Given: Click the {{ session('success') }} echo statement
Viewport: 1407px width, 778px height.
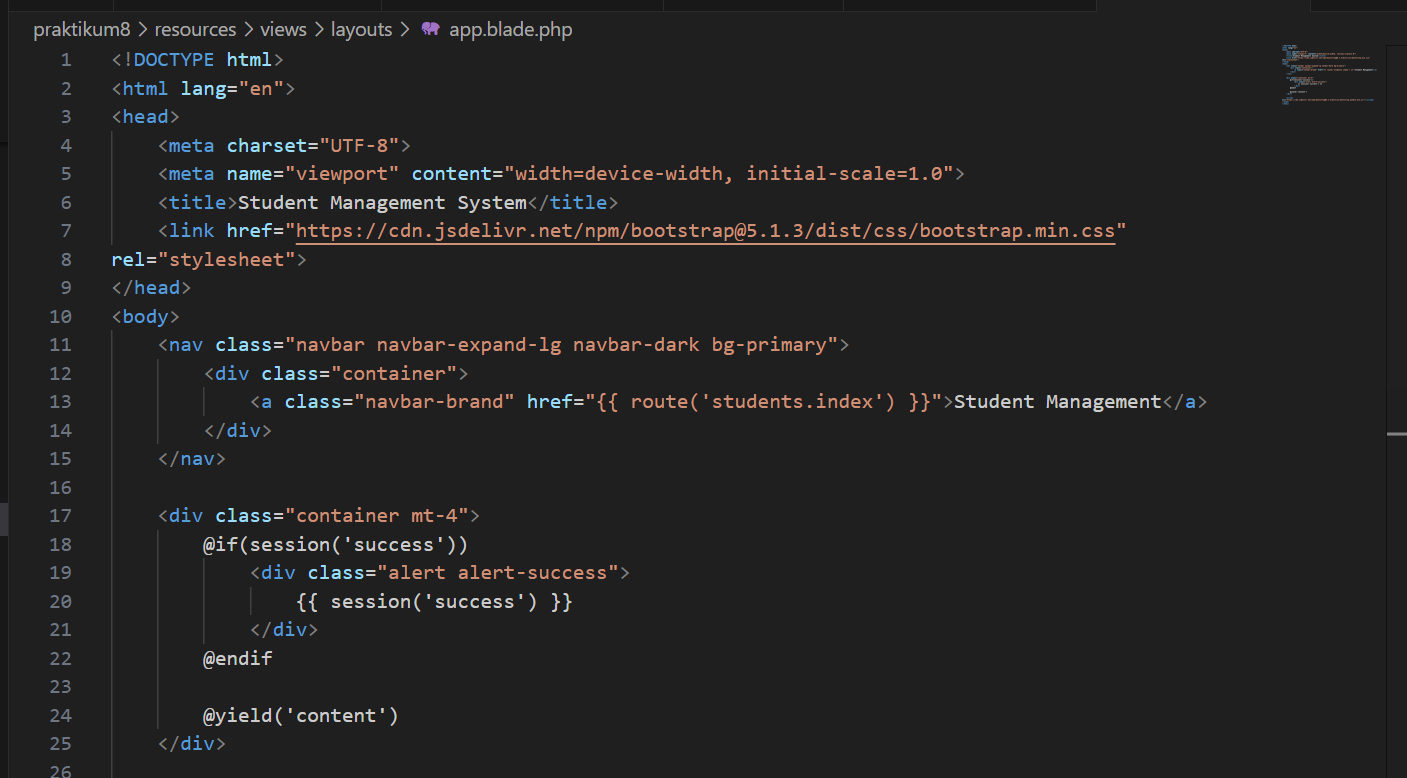Looking at the screenshot, I should pos(434,601).
